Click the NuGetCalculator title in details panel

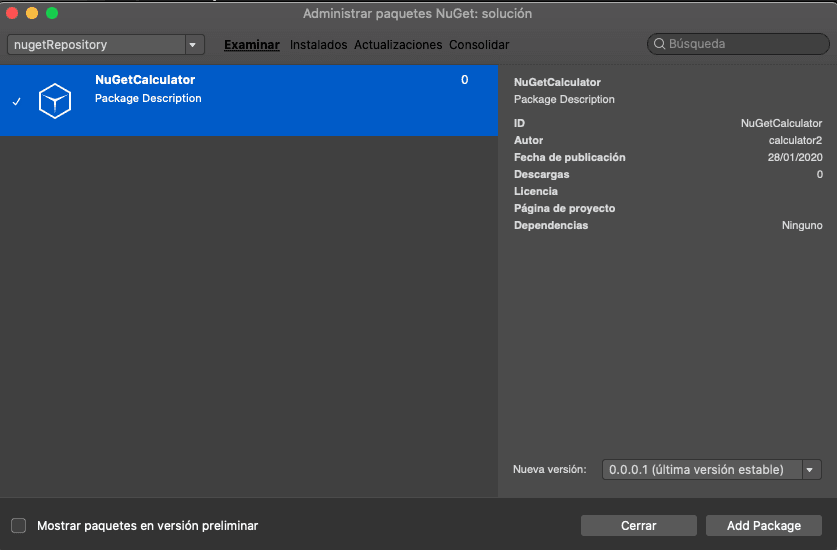click(x=557, y=82)
